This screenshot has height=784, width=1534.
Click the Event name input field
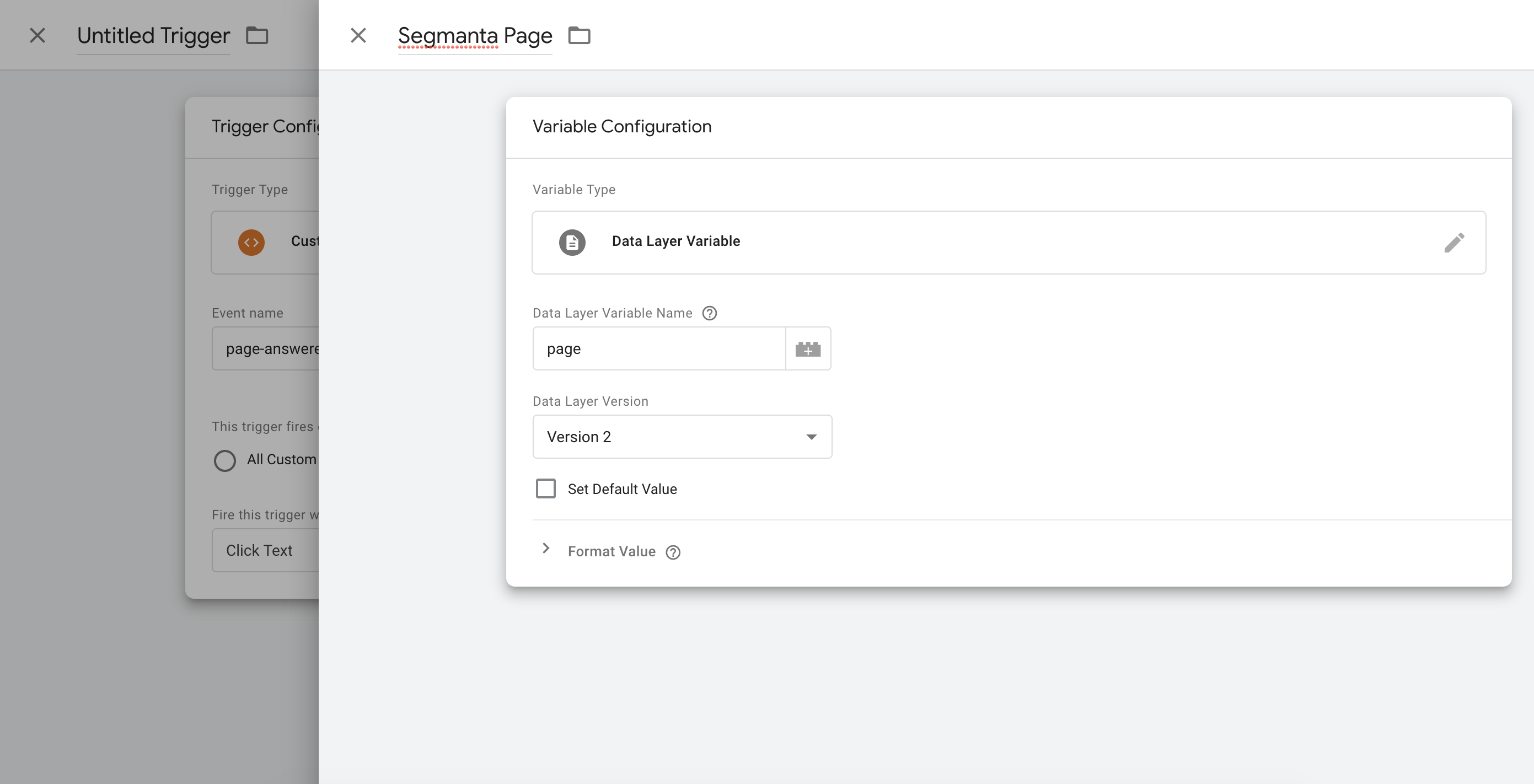pyautogui.click(x=266, y=349)
